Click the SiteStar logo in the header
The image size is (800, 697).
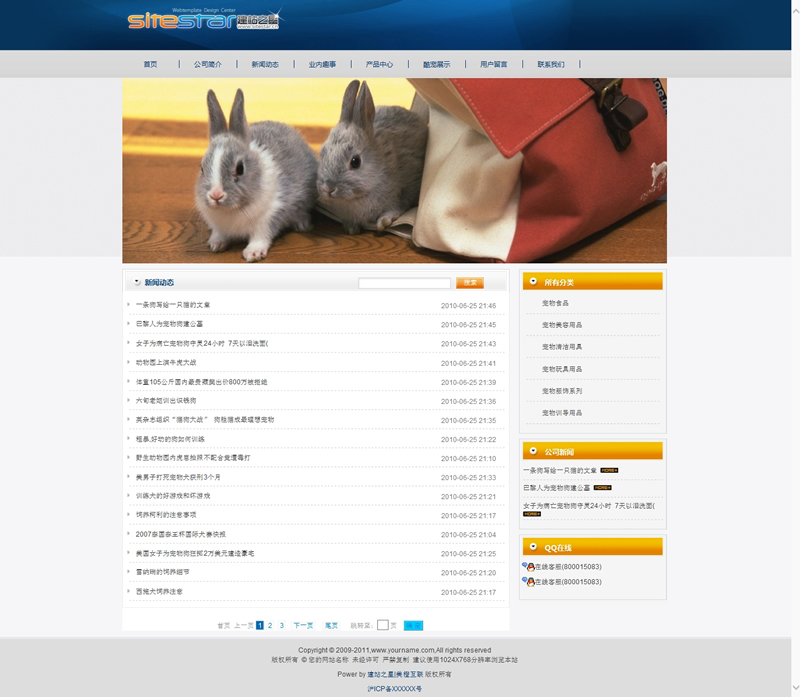pos(205,18)
